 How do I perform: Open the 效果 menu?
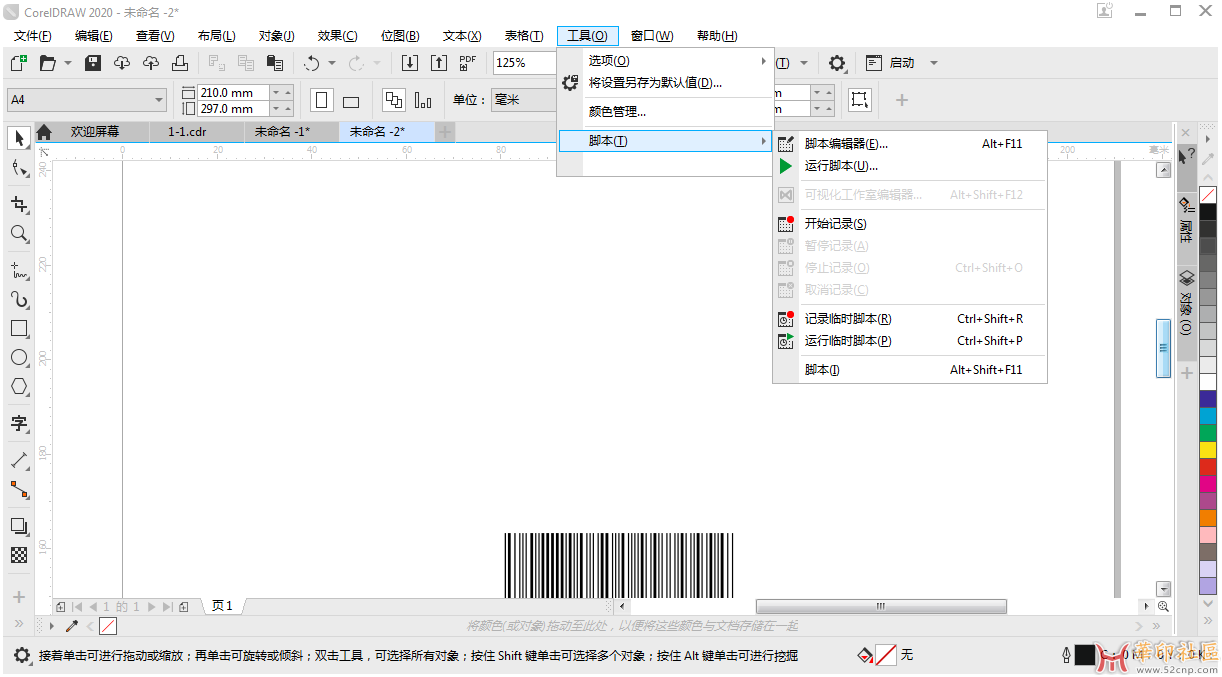[x=337, y=36]
